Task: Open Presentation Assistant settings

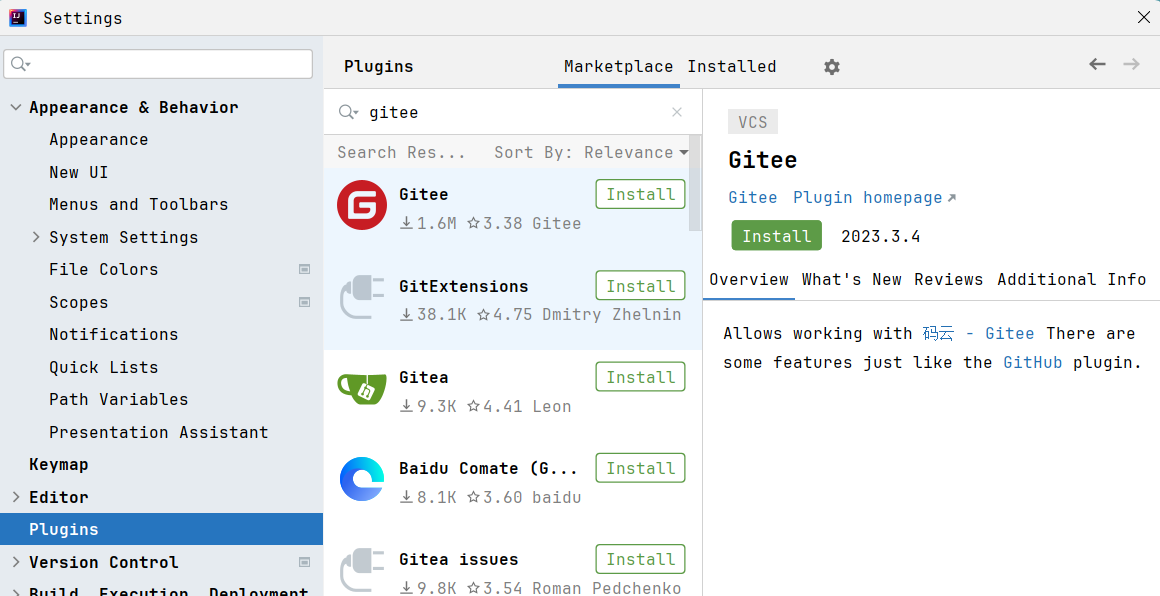Action: (x=158, y=432)
